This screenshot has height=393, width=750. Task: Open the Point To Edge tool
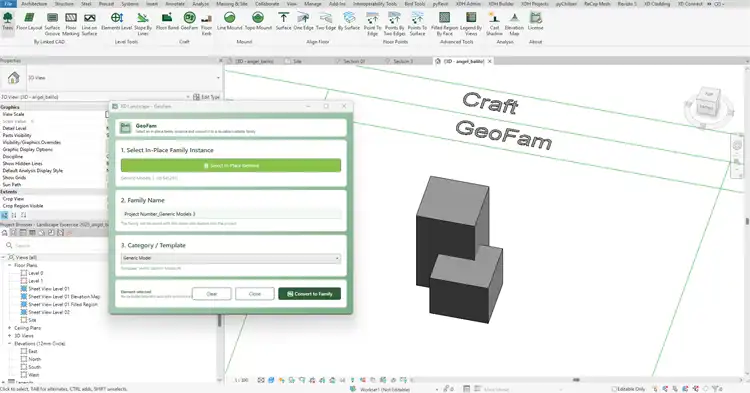[x=372, y=24]
